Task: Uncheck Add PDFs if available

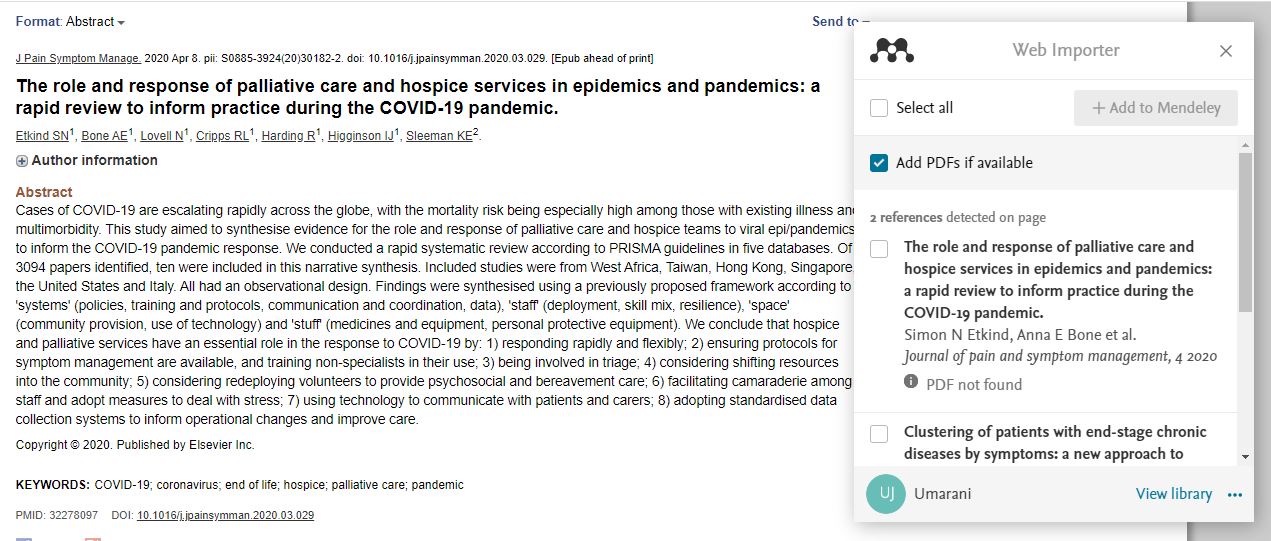Action: tap(879, 163)
